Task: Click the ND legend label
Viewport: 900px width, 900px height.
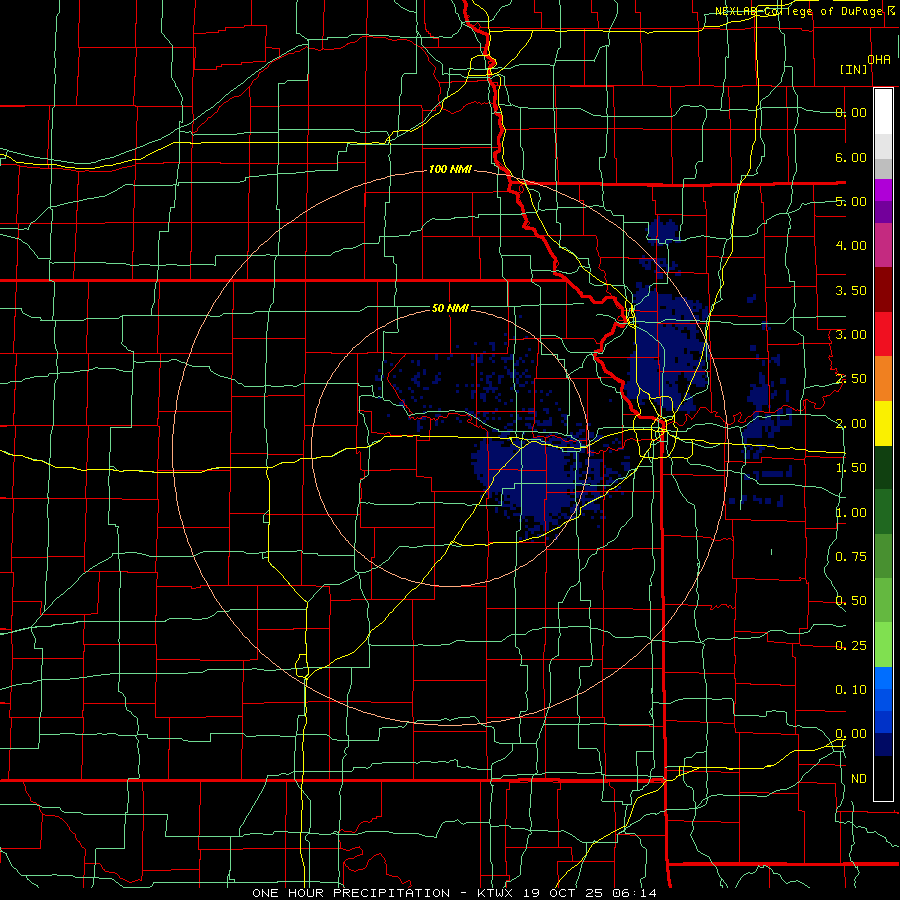Action: (859, 779)
